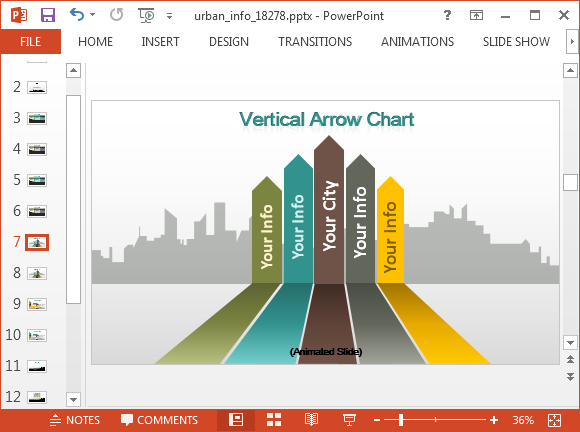
Task: Start slide show from beginning icon
Action: click(146, 15)
